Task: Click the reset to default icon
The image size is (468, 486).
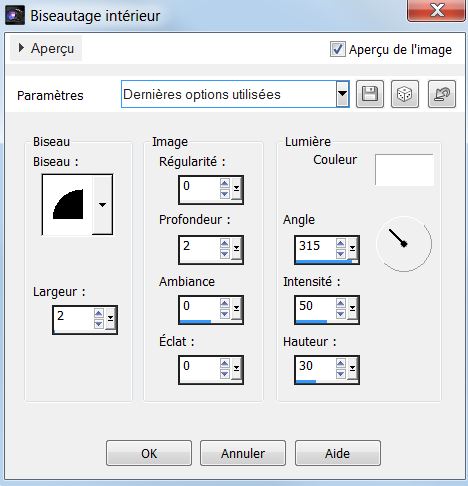Action: (x=442, y=94)
